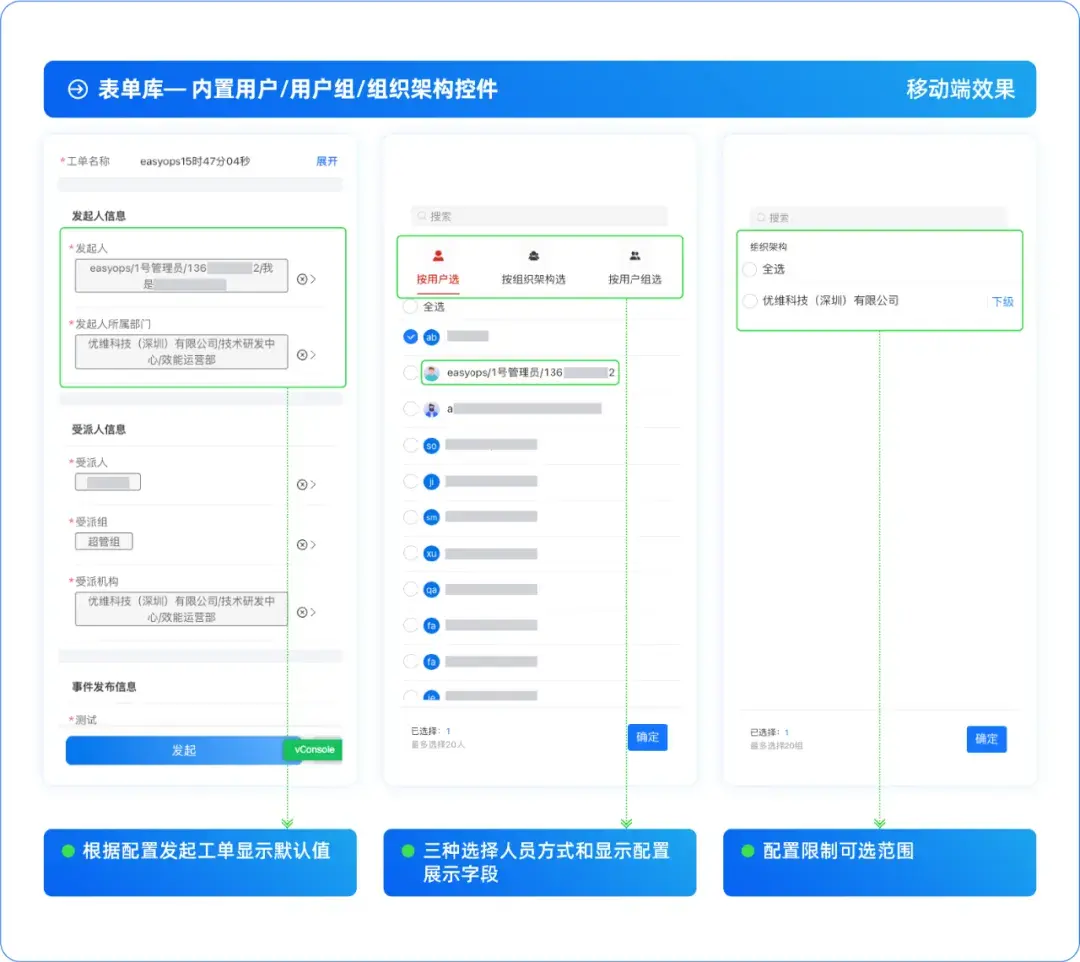Click the blue 'ab' avatar icon

pyautogui.click(x=432, y=336)
